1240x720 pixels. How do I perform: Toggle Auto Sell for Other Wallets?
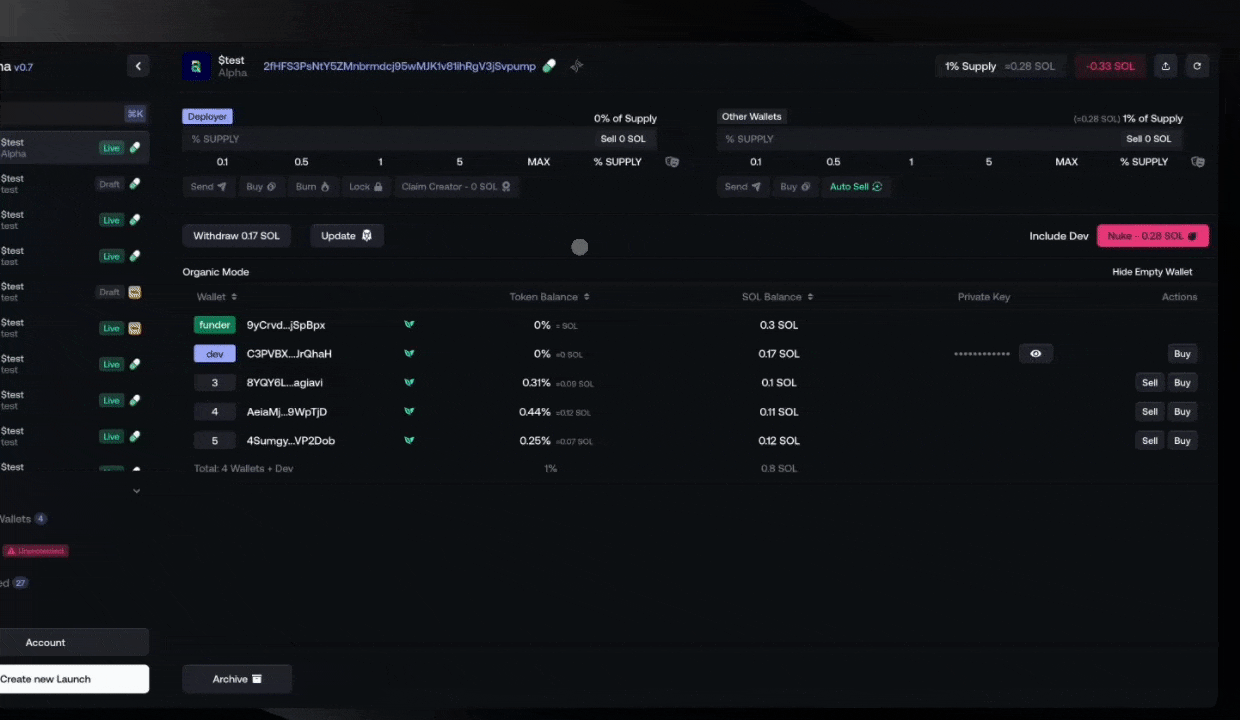(x=855, y=187)
